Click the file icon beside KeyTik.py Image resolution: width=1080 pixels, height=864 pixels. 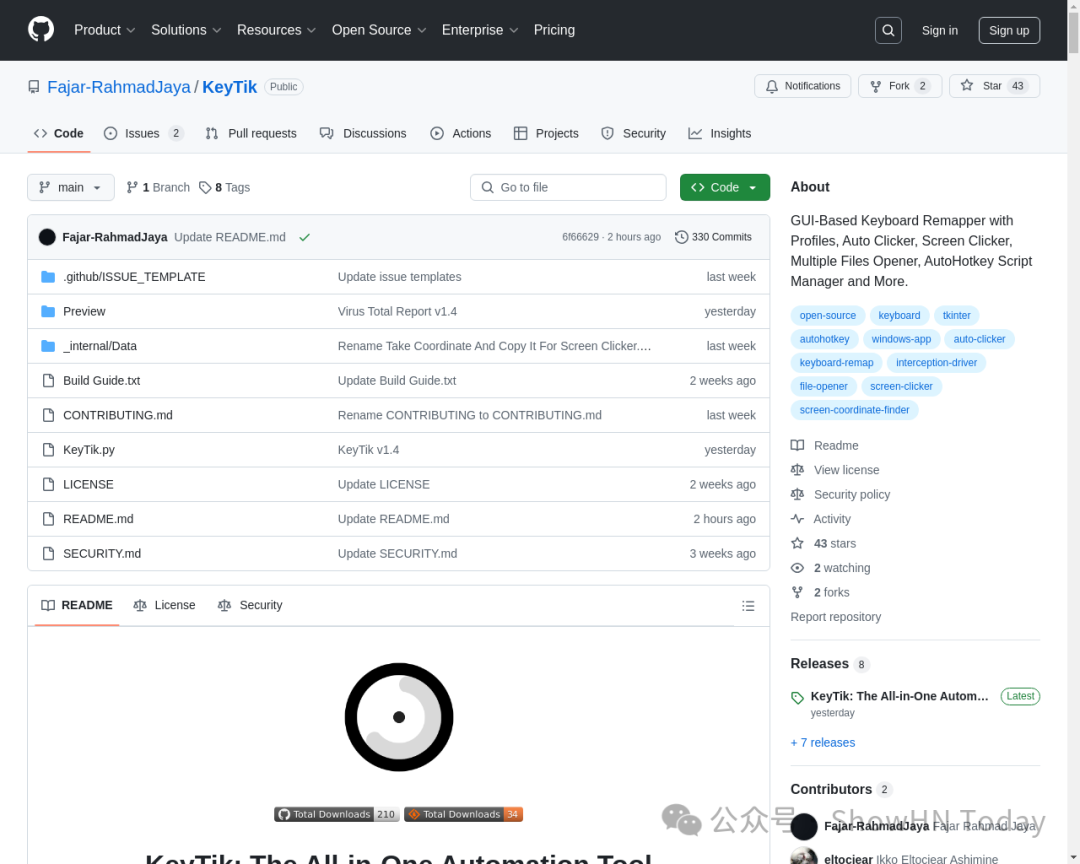pos(48,449)
